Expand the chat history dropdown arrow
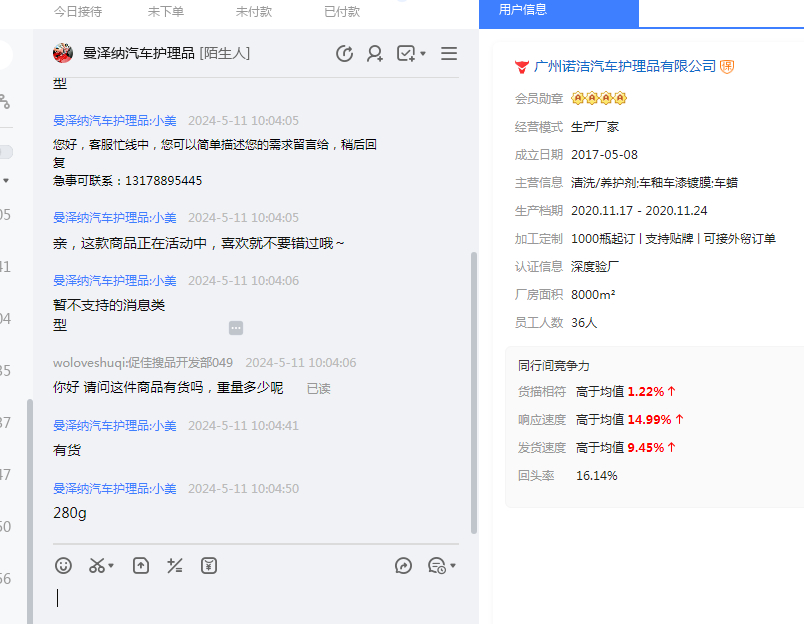Screen dimensions: 804x624 453,566
